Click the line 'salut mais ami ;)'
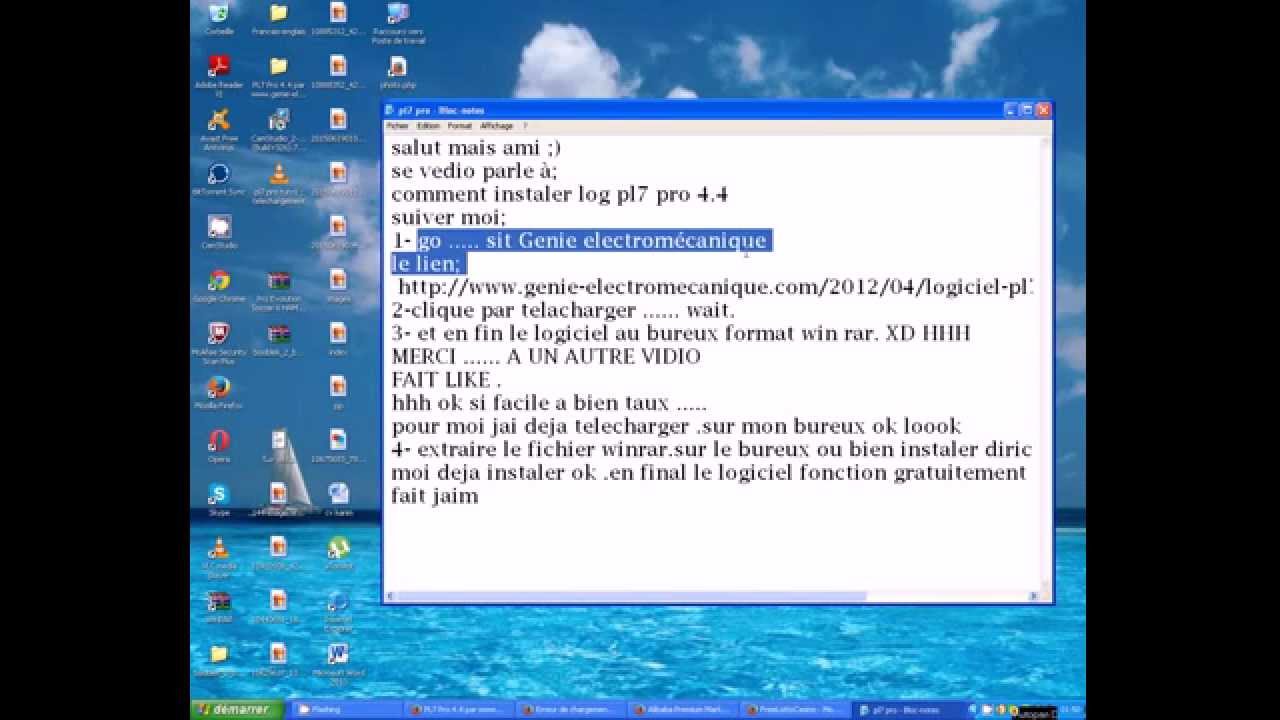Image resolution: width=1280 pixels, height=720 pixels. point(476,148)
